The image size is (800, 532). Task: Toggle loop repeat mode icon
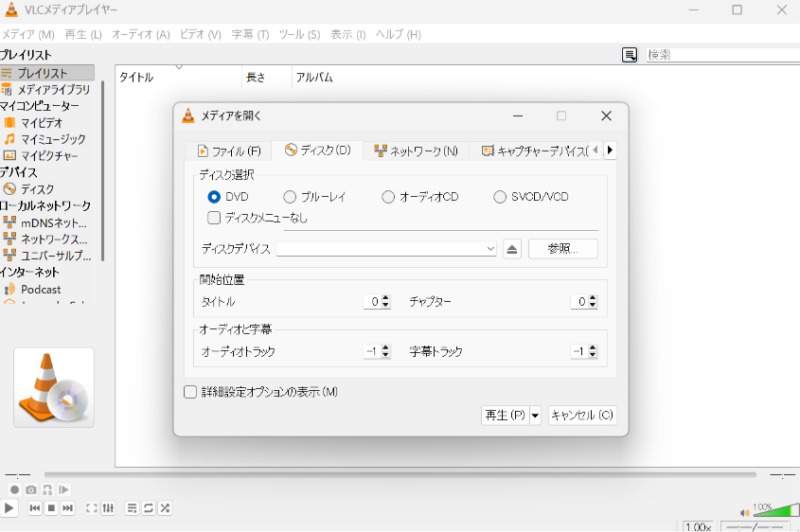click(x=148, y=508)
